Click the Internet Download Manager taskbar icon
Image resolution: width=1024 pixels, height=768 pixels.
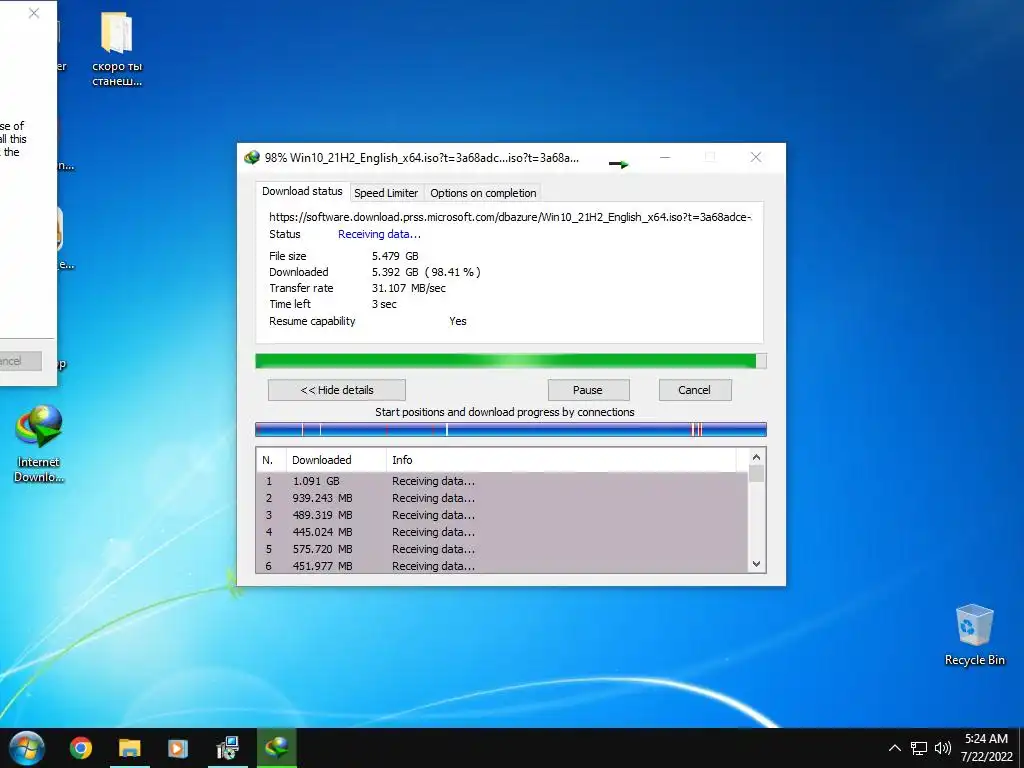tap(276, 748)
